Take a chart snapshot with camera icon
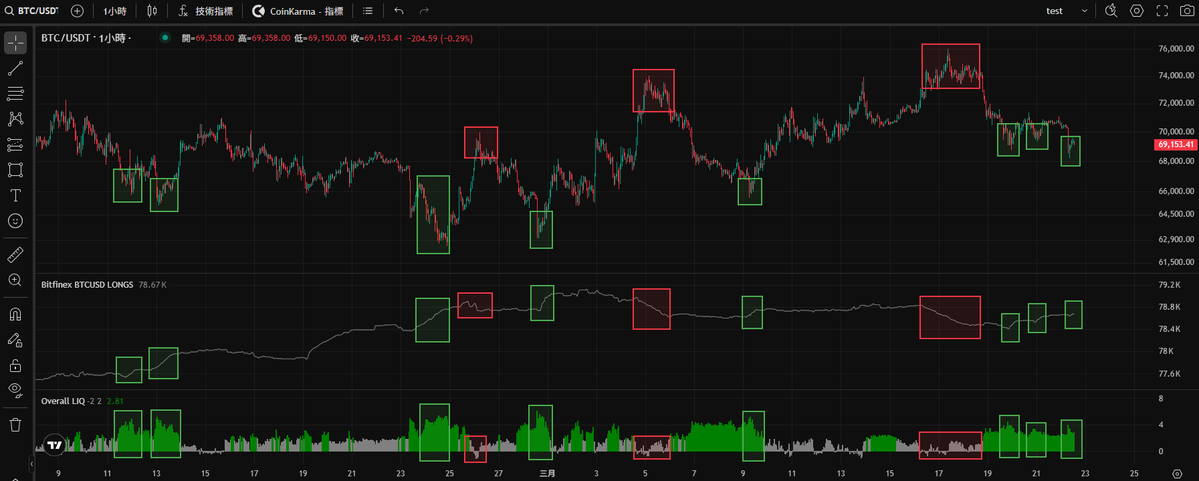The image size is (1199, 481). [x=1187, y=11]
